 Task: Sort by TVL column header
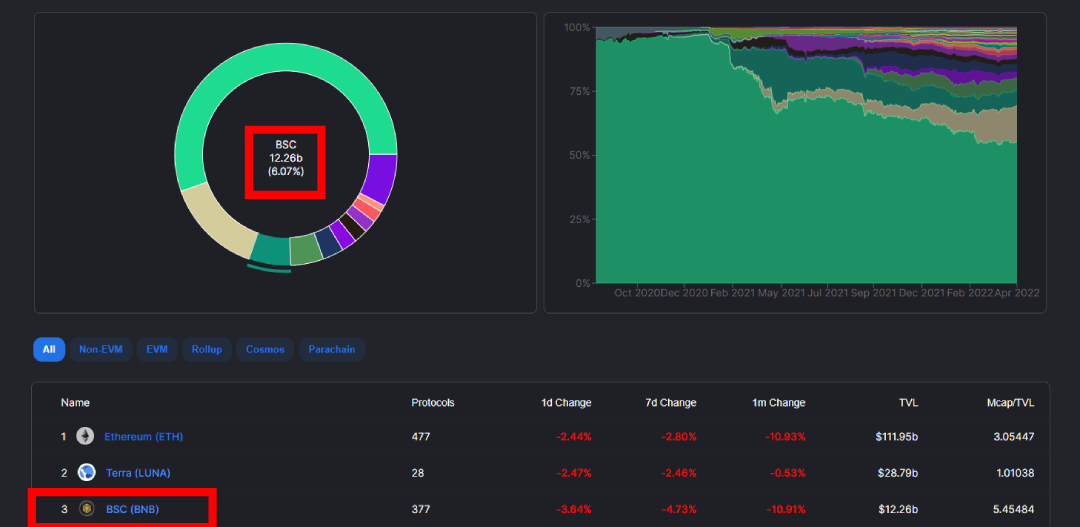click(x=908, y=402)
